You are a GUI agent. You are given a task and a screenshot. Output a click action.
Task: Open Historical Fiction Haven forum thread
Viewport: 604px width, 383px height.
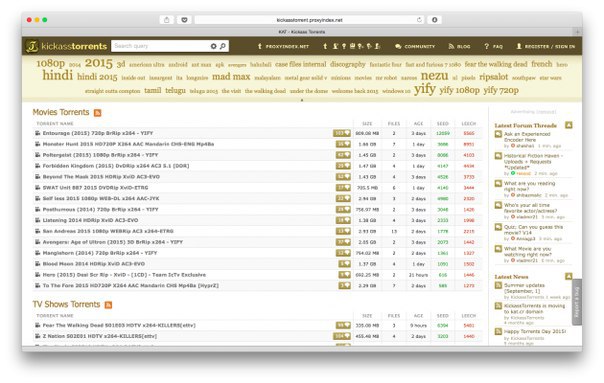[x=534, y=161]
